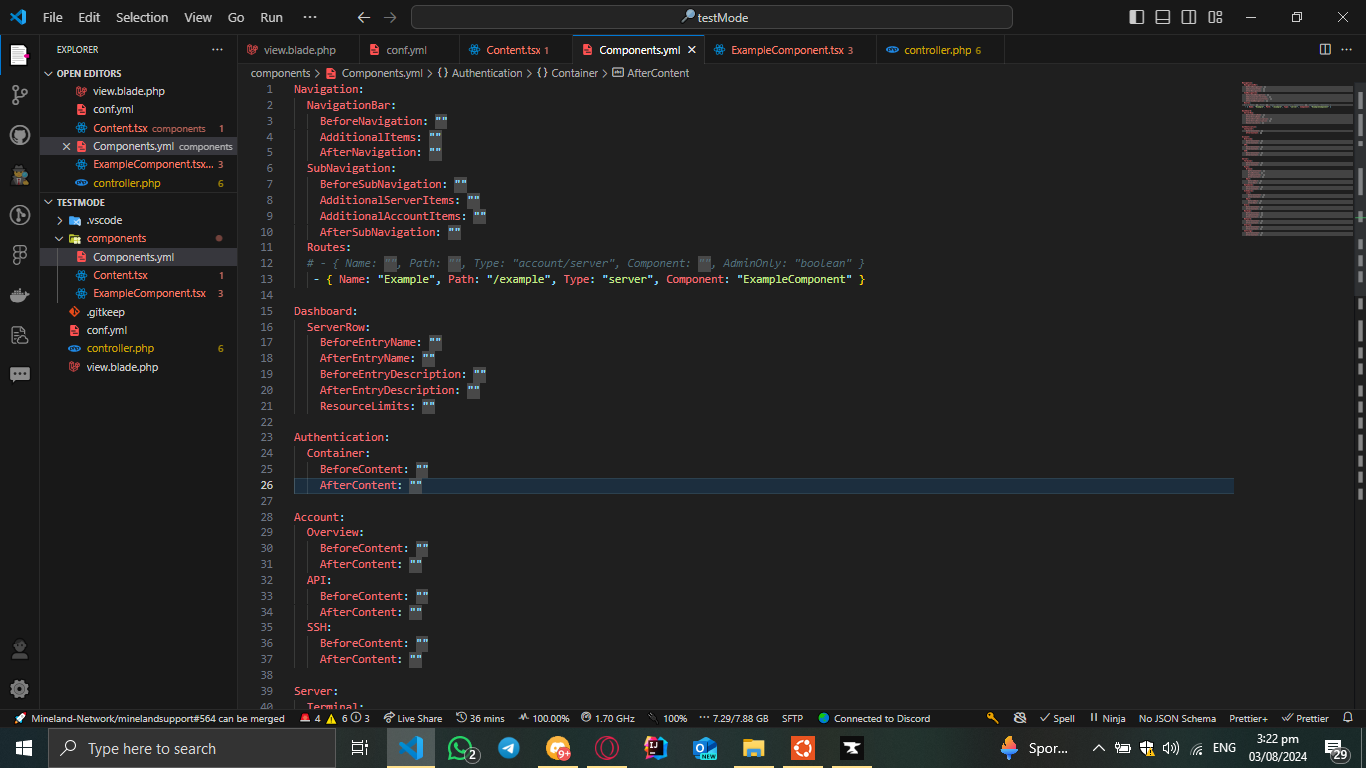
Task: Toggle the secondary sidebar visibility
Action: (1189, 17)
